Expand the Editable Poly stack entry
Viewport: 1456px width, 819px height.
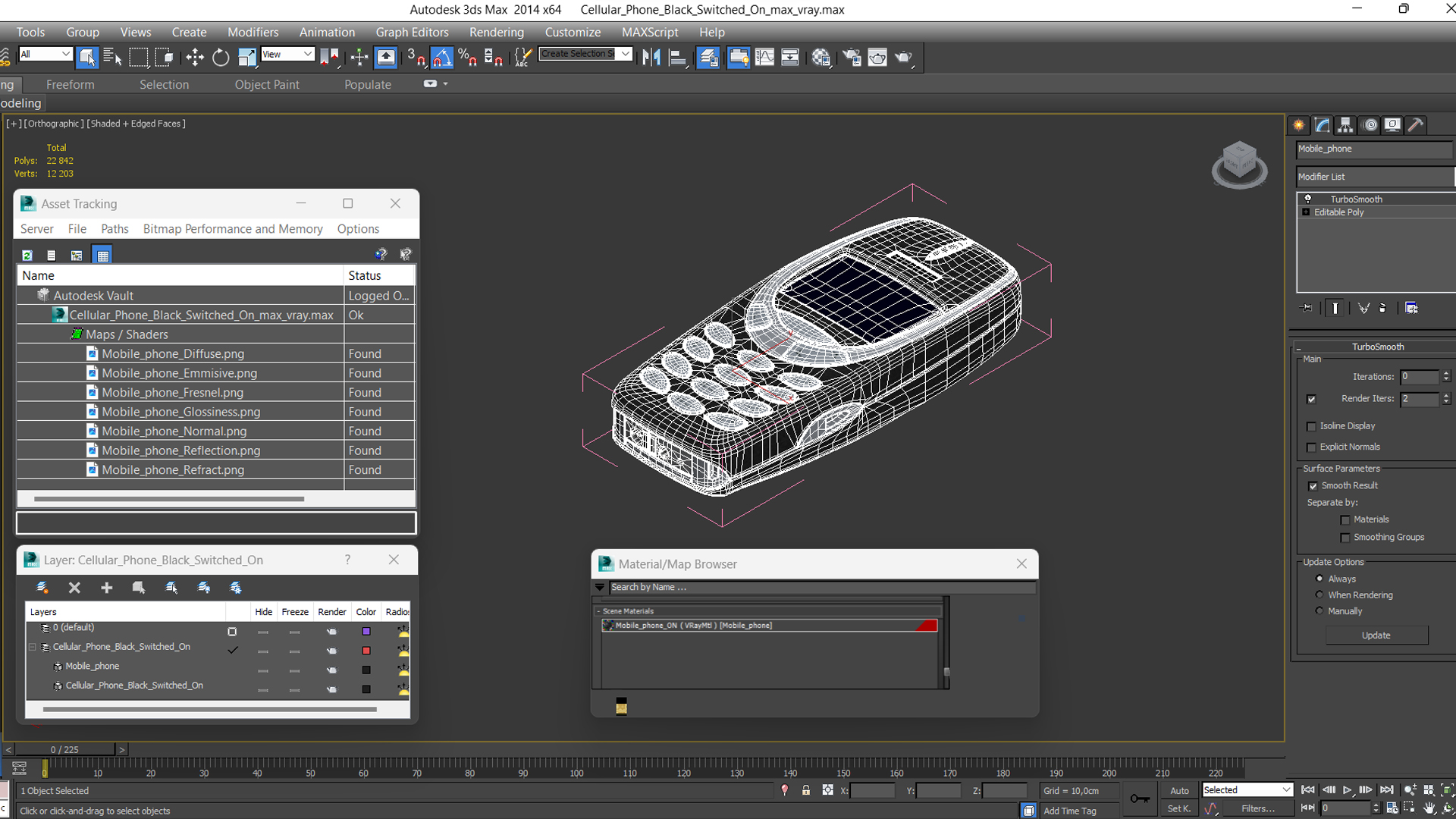point(1306,212)
